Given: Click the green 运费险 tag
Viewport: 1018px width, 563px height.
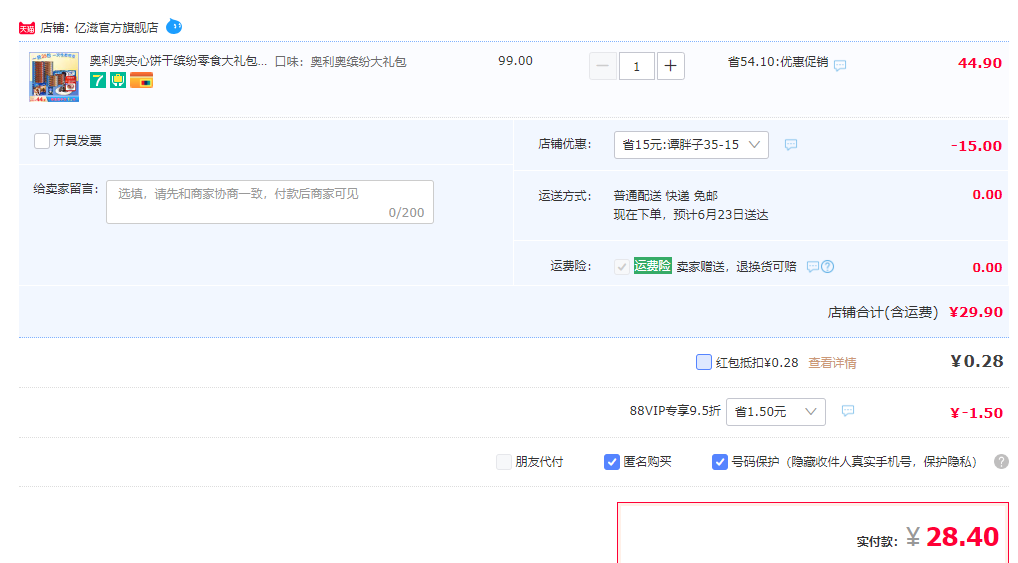Looking at the screenshot, I should click(x=652, y=266).
